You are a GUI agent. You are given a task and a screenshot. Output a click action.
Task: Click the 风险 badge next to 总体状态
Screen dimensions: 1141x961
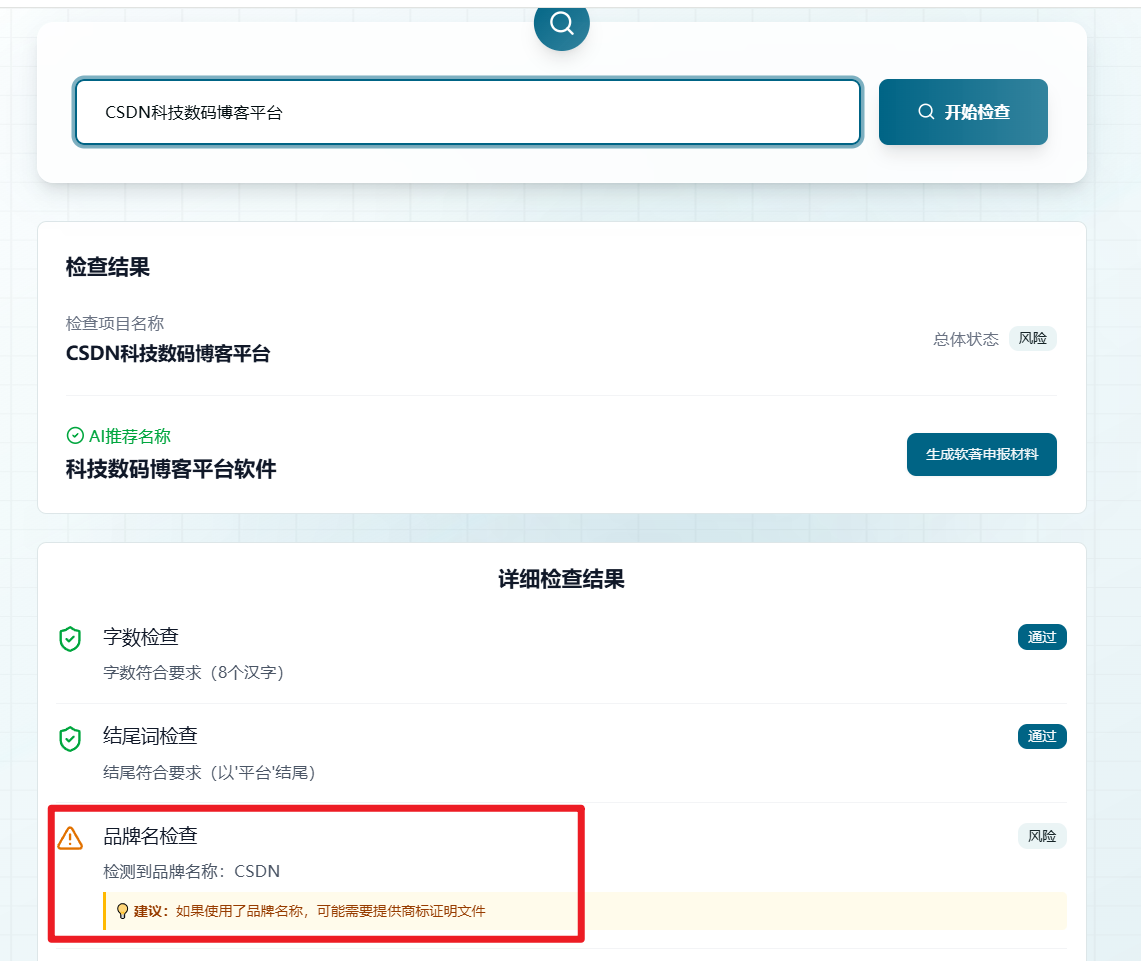(x=1032, y=338)
